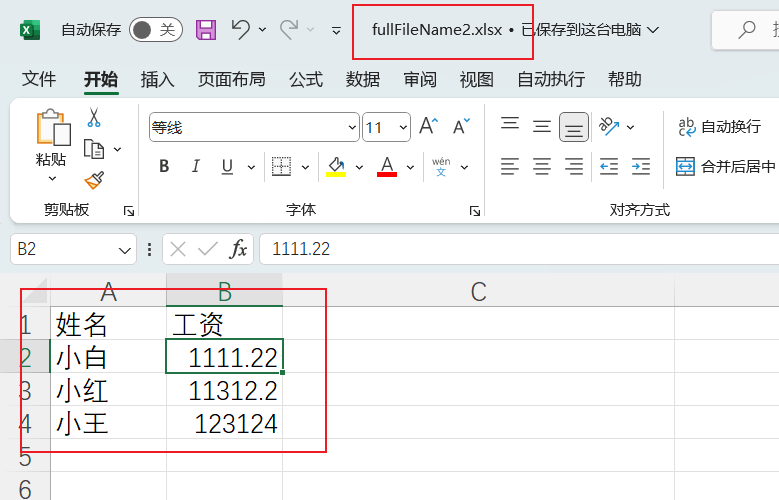Switch to the 开始 tab
This screenshot has height=500, width=779.
pyautogui.click(x=101, y=79)
